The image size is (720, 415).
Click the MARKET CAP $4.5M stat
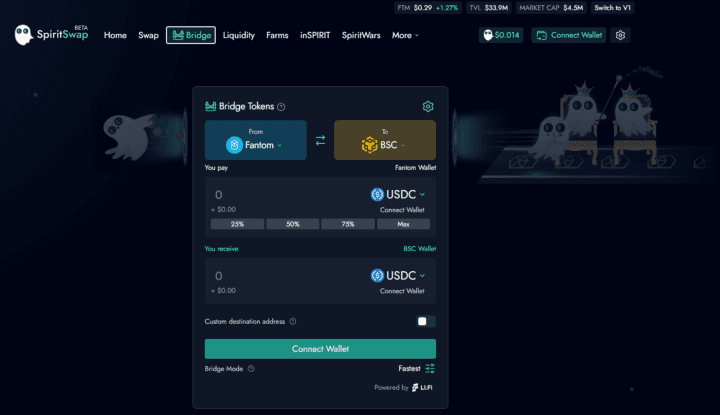(x=551, y=8)
